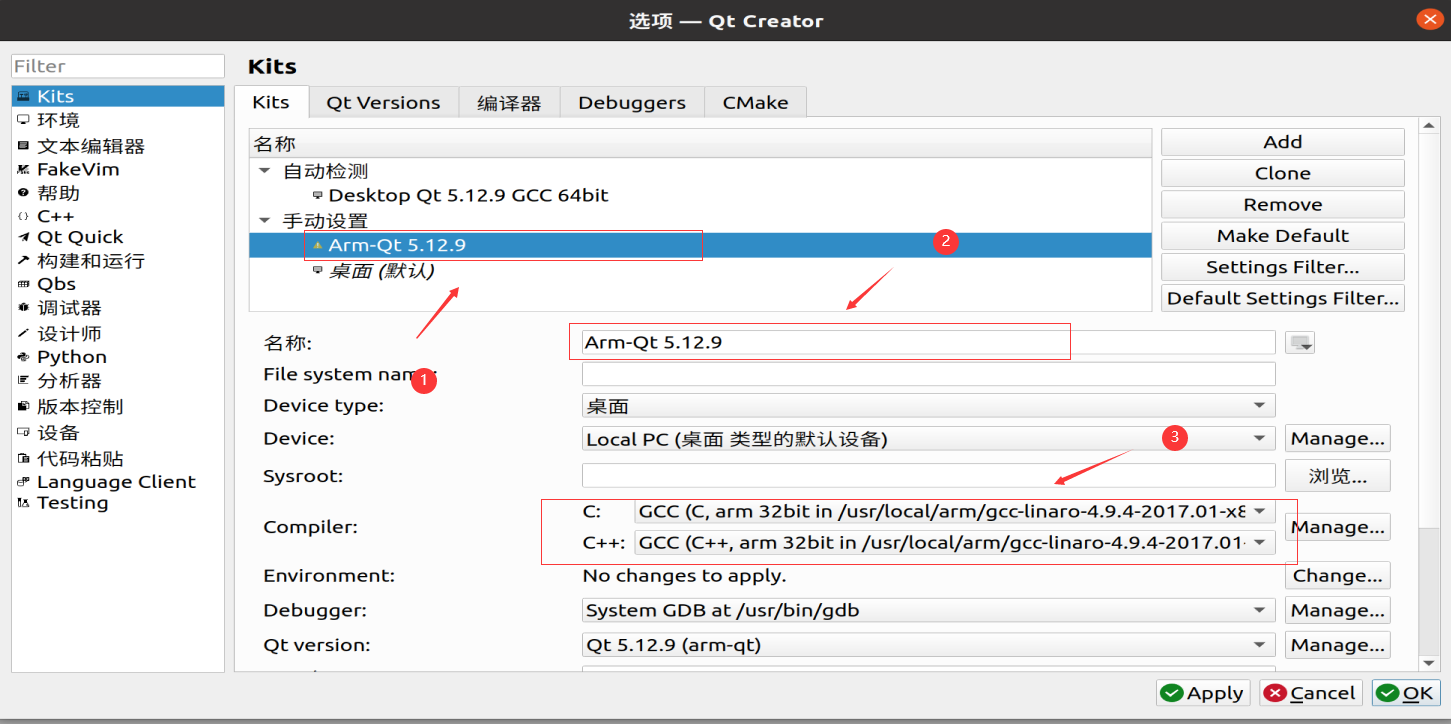Click the kit icon button beside 名称 field
1451x724 pixels.
coord(1300,343)
